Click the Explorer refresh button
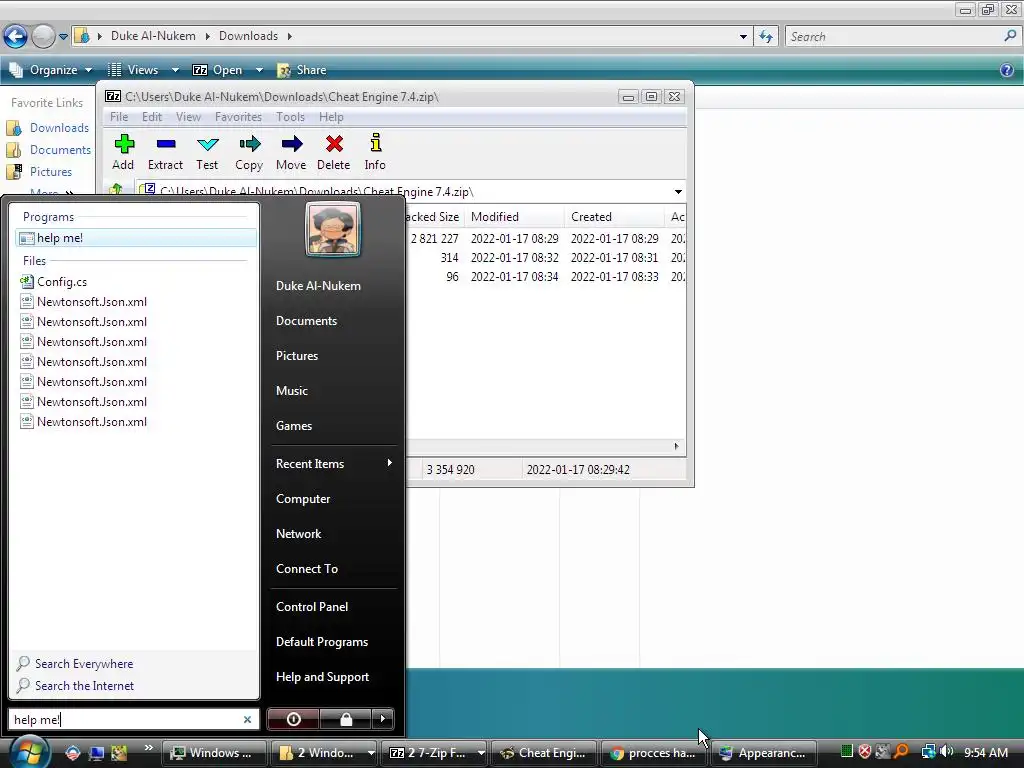Screen dimensions: 1024x768 [x=765, y=37]
